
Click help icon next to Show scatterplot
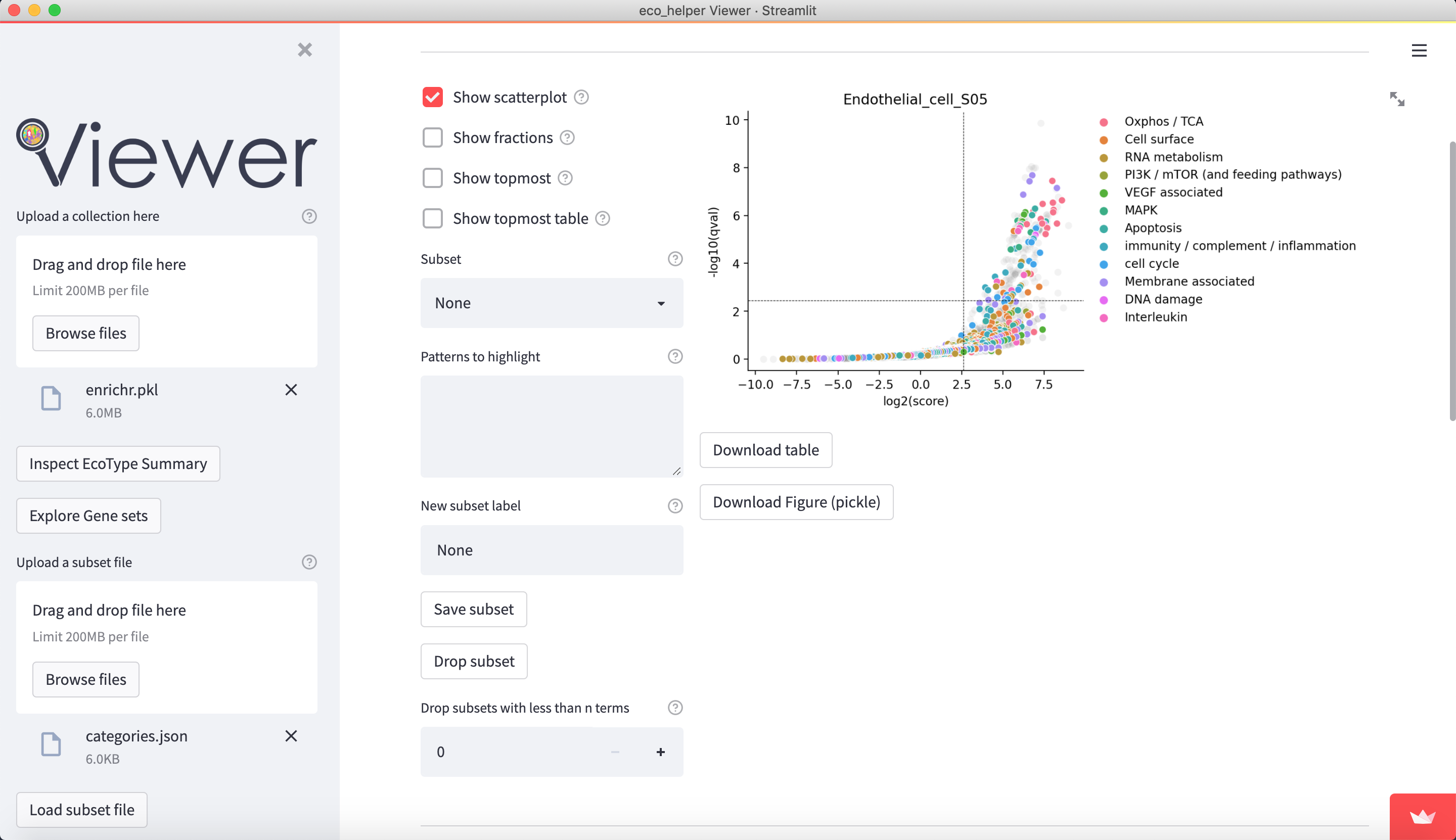click(x=581, y=98)
